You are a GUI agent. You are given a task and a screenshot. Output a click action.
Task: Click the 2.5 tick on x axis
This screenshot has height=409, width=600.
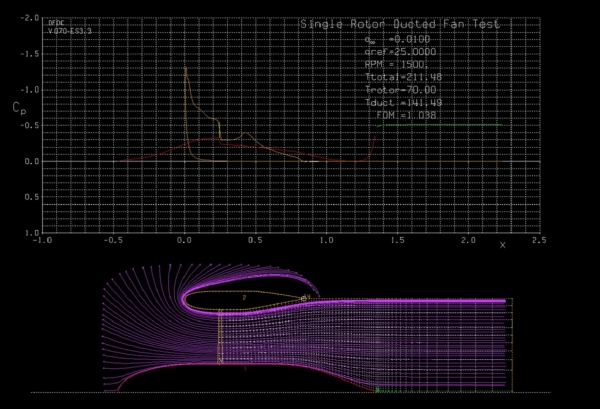(x=539, y=240)
